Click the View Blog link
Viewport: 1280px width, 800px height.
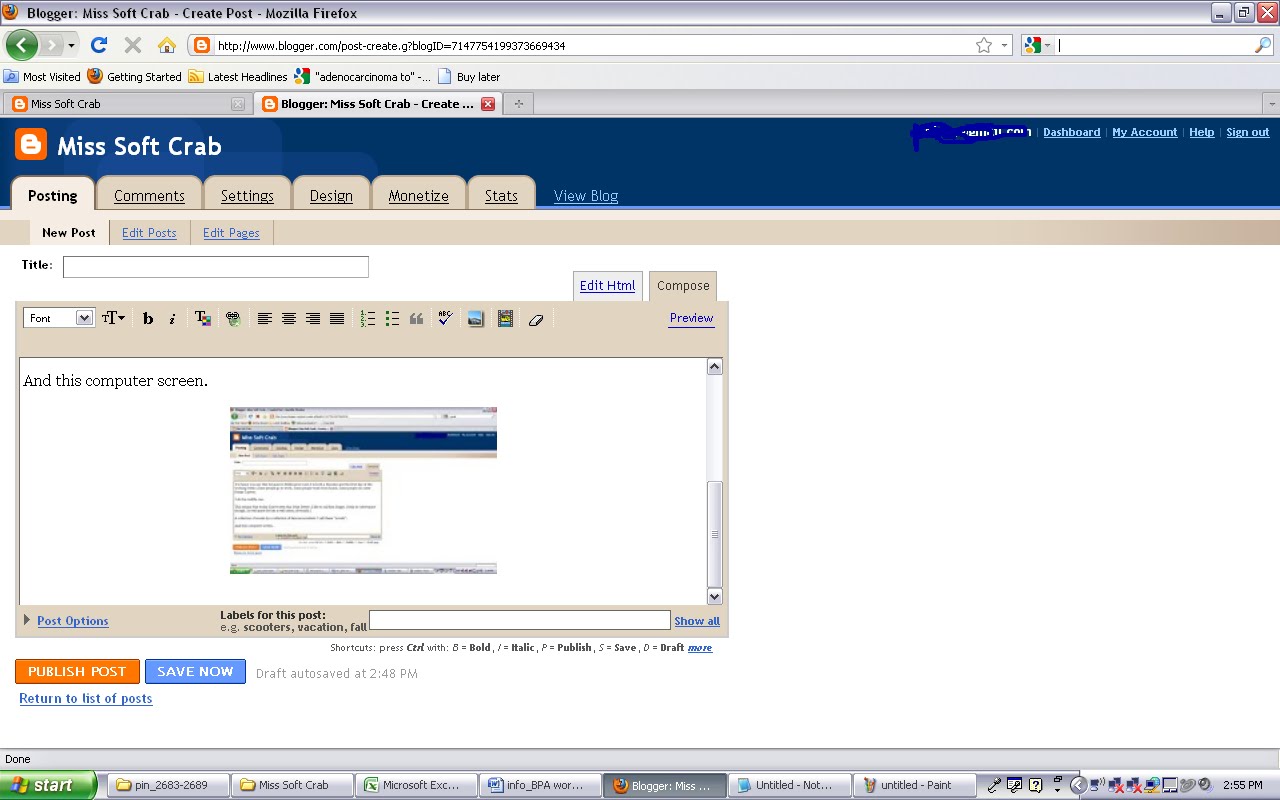[x=586, y=196]
